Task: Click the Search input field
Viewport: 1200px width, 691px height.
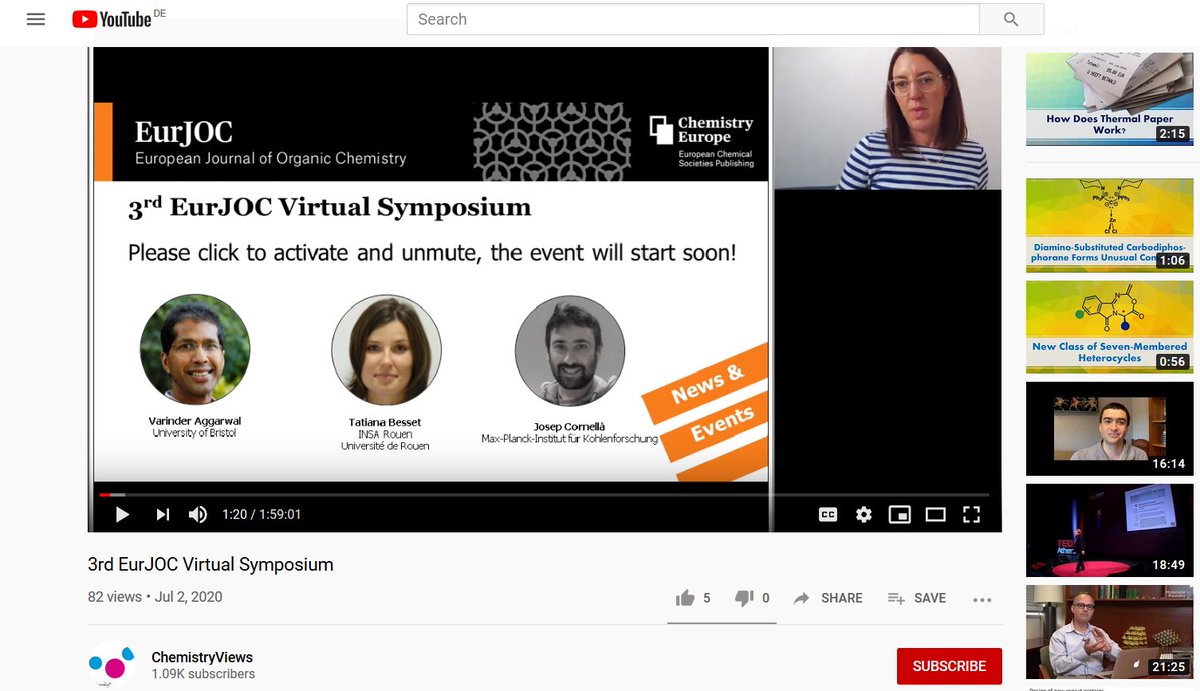Action: (x=693, y=19)
